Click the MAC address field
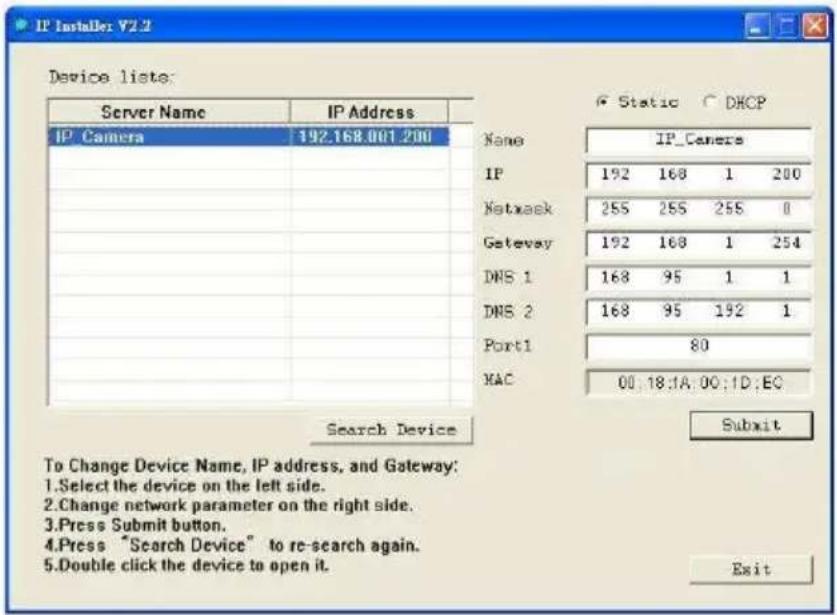This screenshot has width=837, height=615. pyautogui.click(x=698, y=382)
